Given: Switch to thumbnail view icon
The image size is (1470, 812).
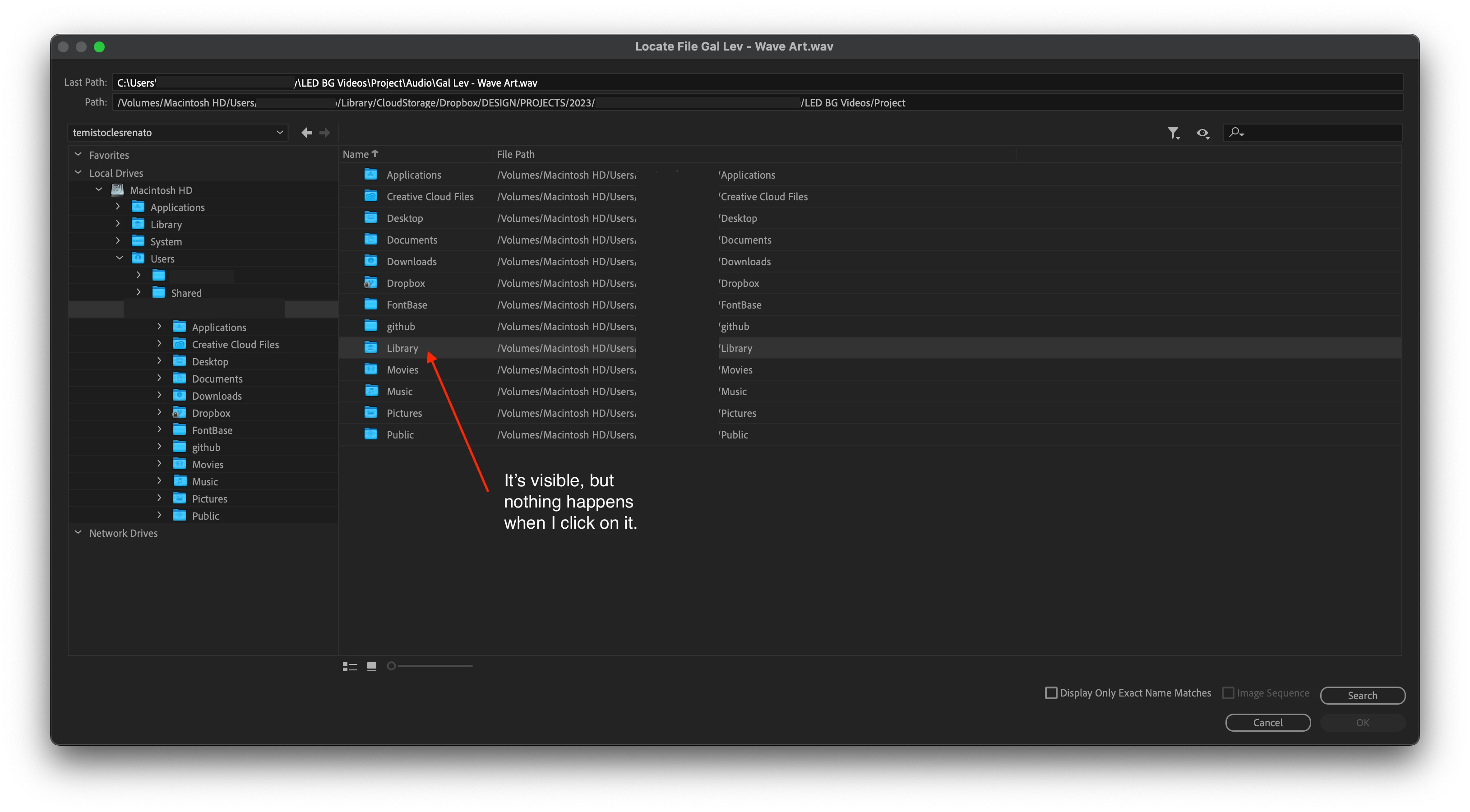Looking at the screenshot, I should coord(371,666).
